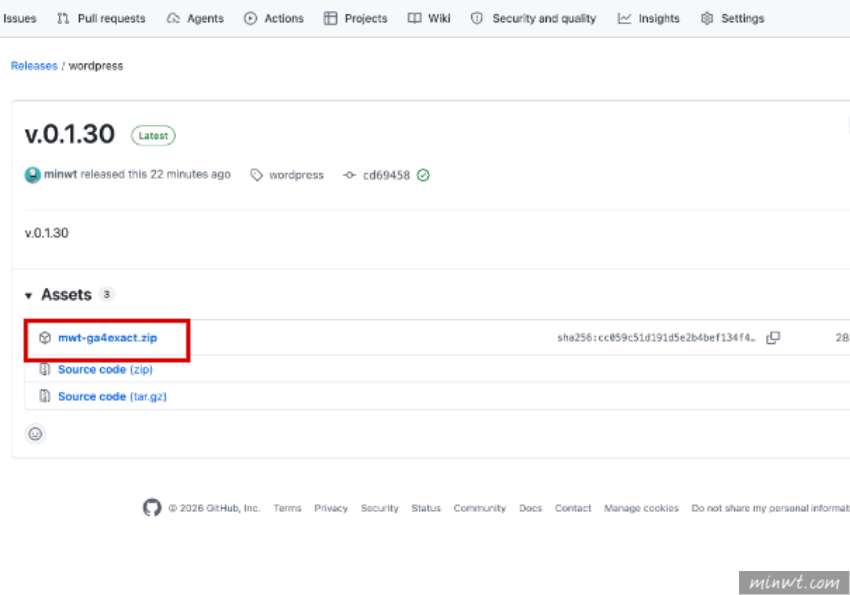850x595 pixels.
Task: Open the Insights tab
Action: click(x=648, y=18)
